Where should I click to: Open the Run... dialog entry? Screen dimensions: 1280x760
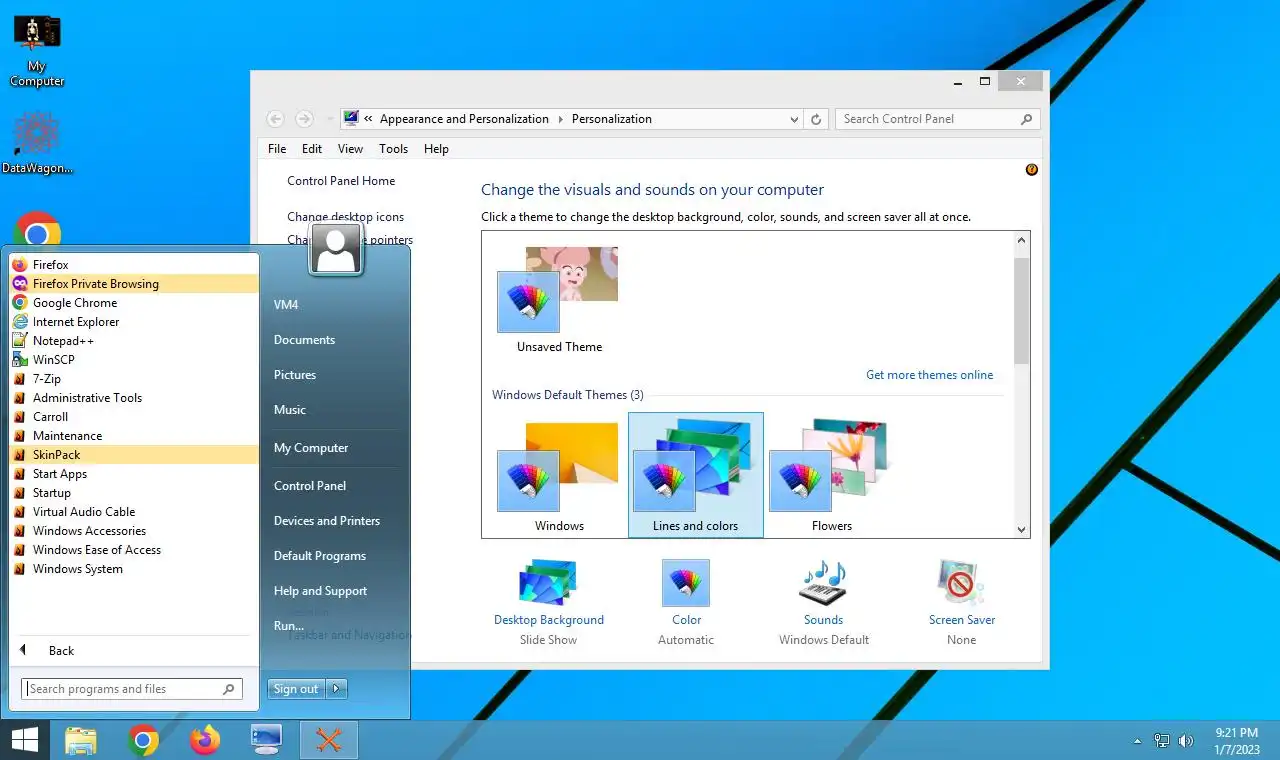coord(289,626)
